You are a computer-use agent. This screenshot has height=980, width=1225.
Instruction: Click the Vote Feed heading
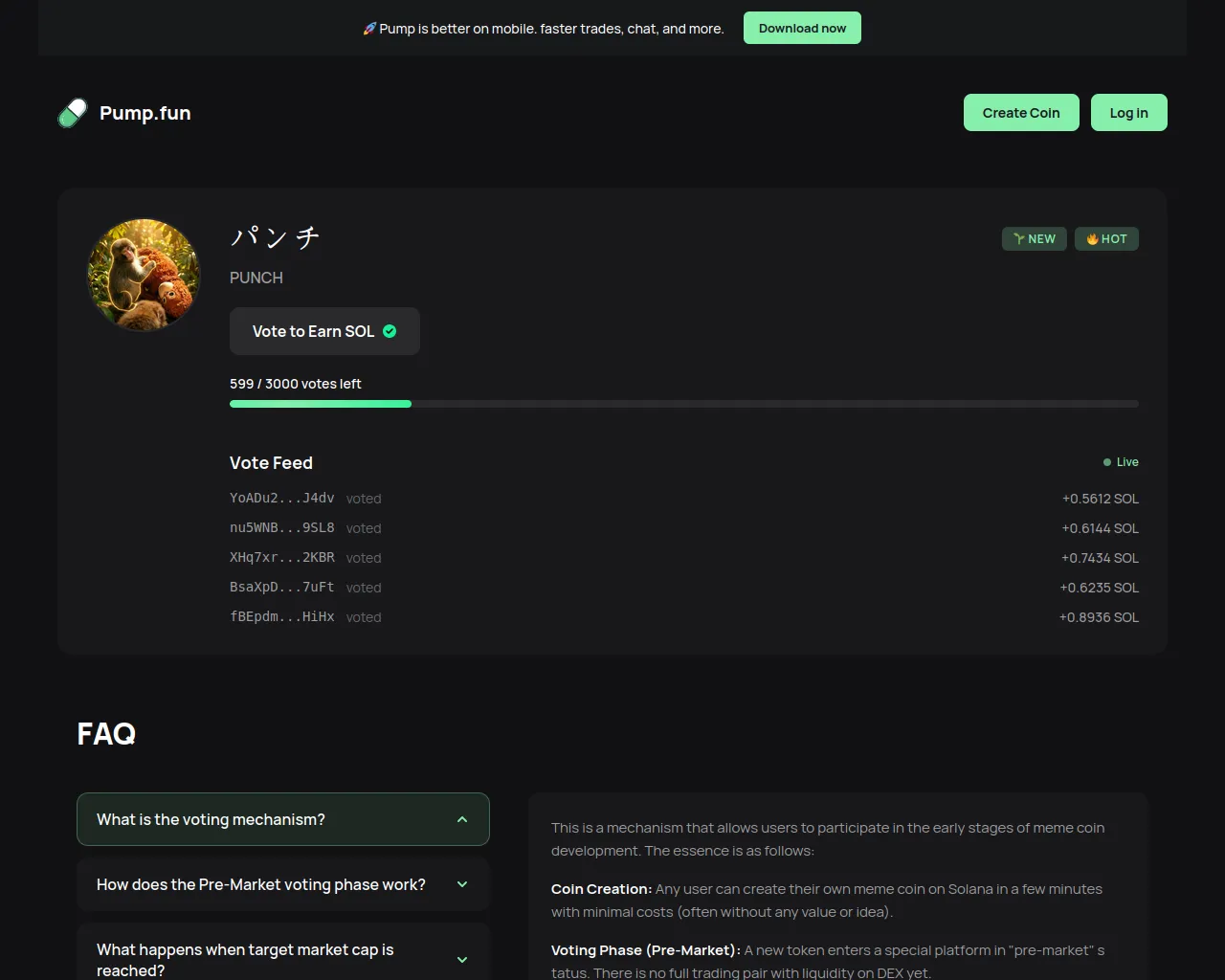tap(271, 463)
